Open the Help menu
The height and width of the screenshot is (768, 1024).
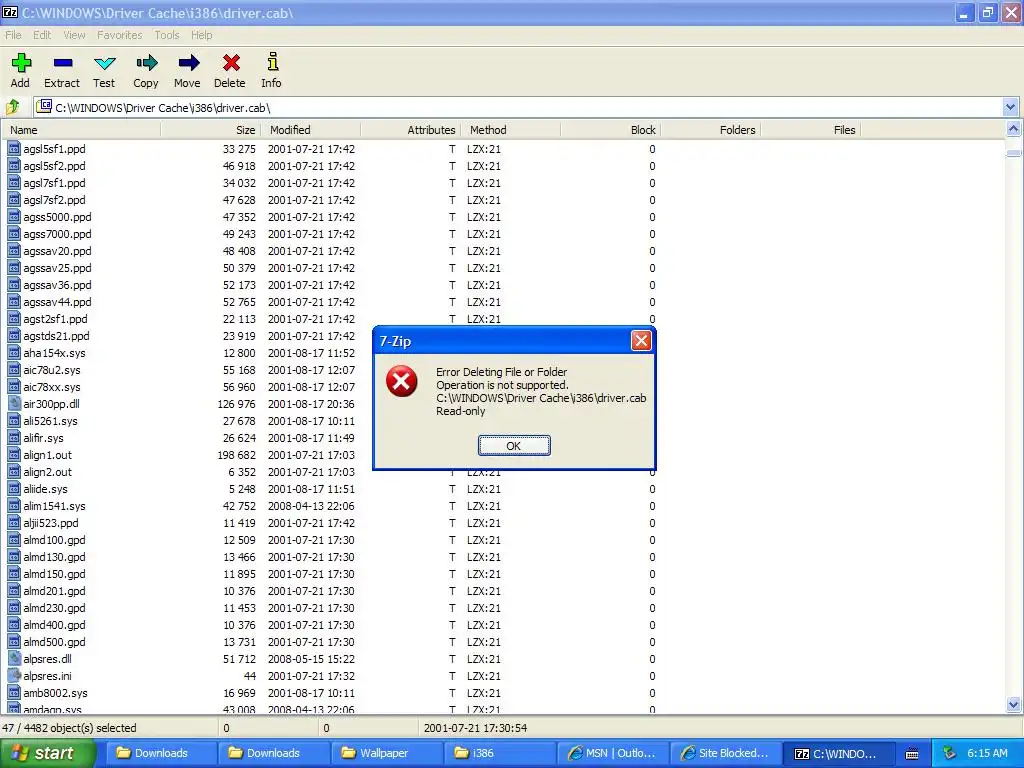[x=201, y=35]
